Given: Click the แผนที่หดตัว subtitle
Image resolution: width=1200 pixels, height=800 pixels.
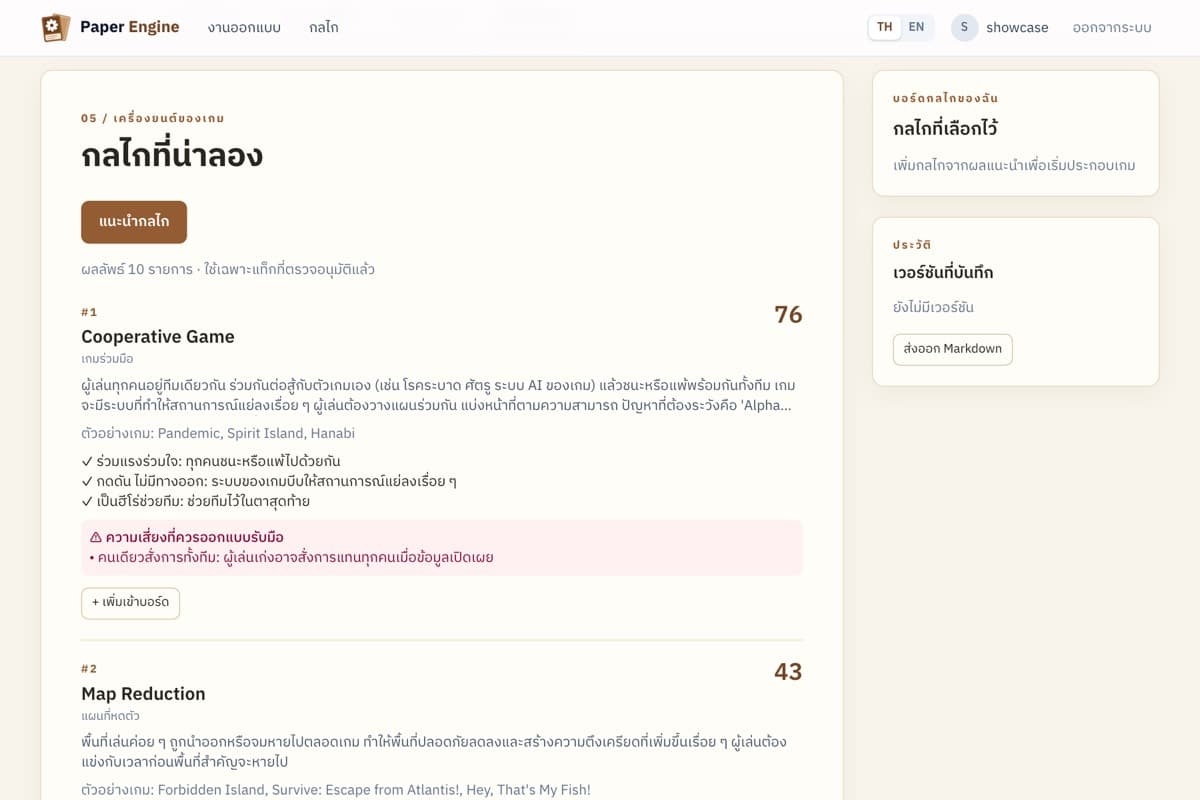Looking at the screenshot, I should tap(110, 716).
